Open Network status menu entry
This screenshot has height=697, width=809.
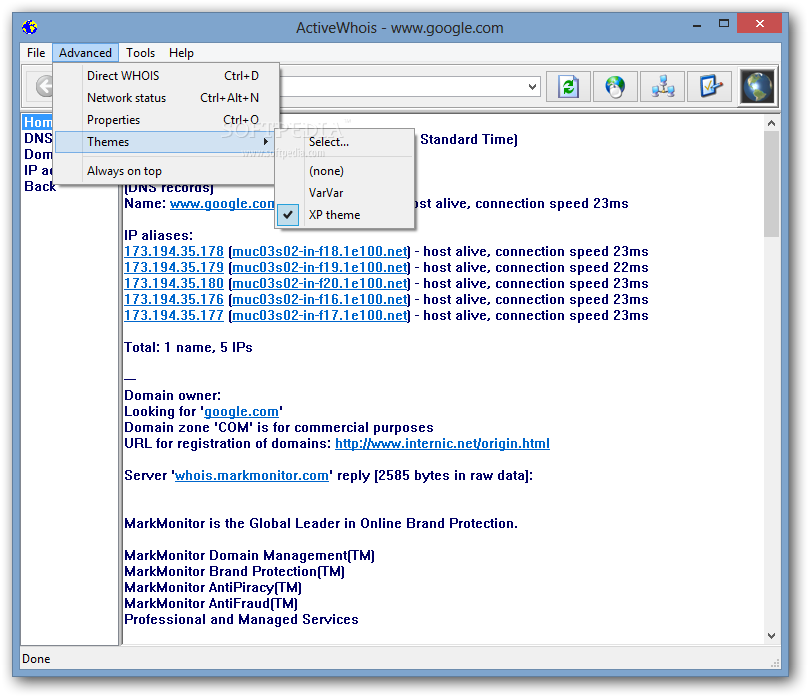166,98
